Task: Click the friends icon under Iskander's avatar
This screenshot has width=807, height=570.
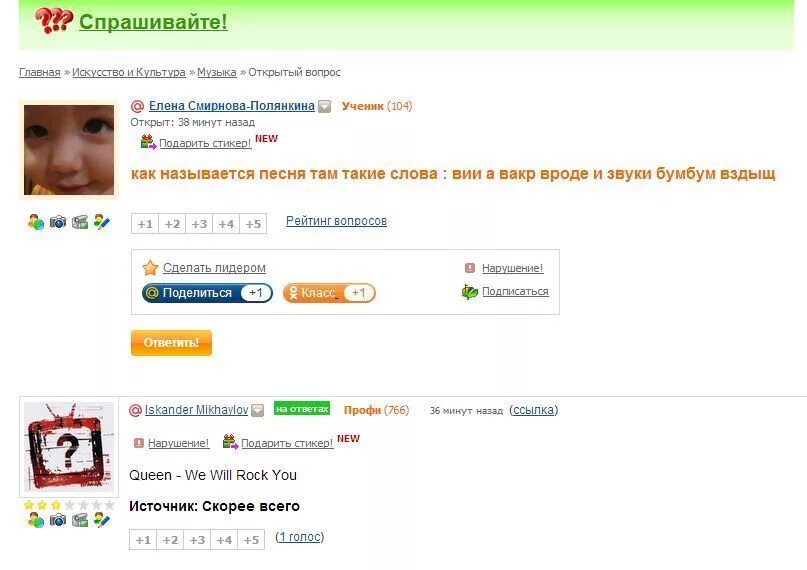Action: click(x=36, y=520)
